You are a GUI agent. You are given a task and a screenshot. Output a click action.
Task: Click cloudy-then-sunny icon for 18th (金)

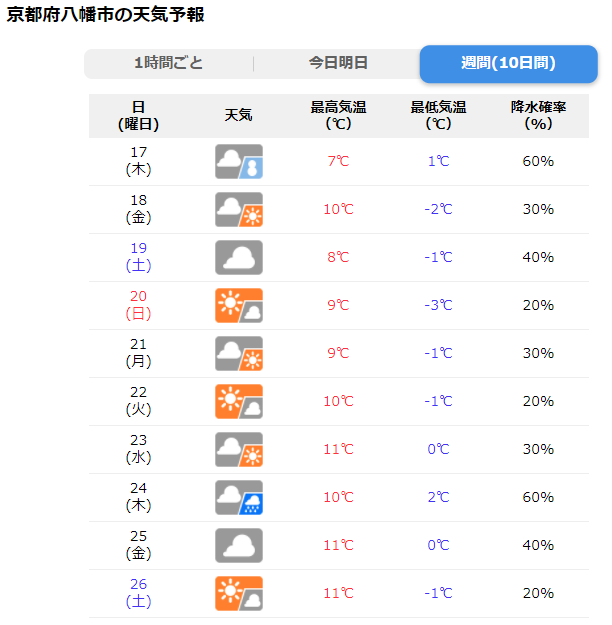[239, 210]
